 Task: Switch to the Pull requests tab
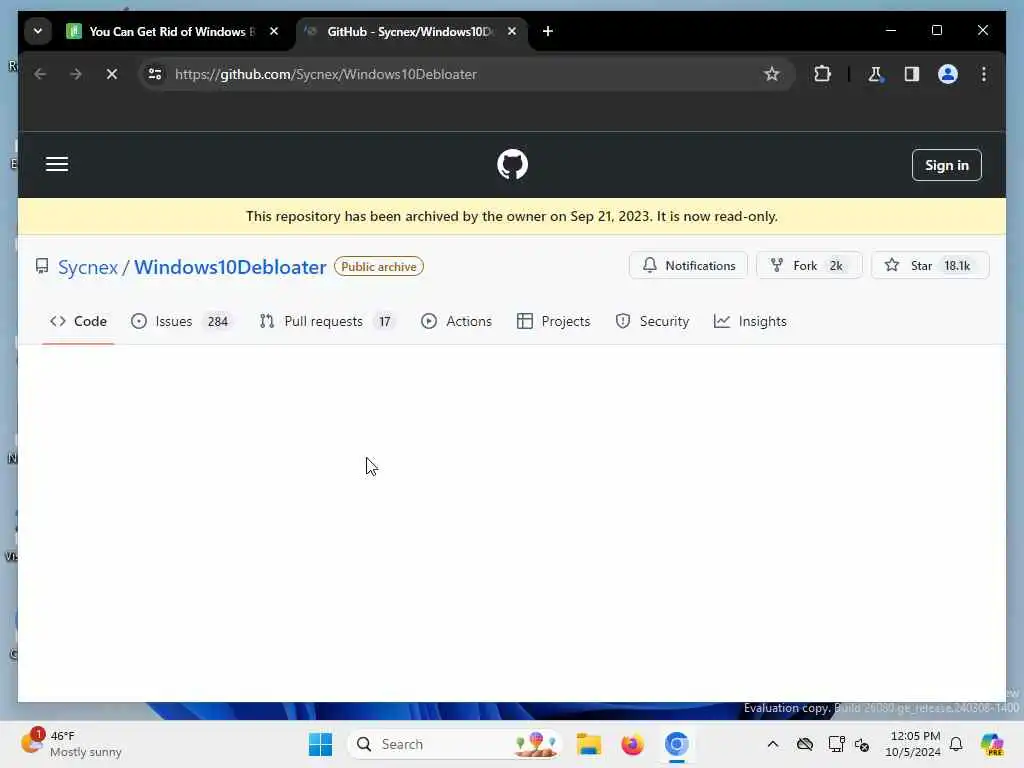pos(328,321)
